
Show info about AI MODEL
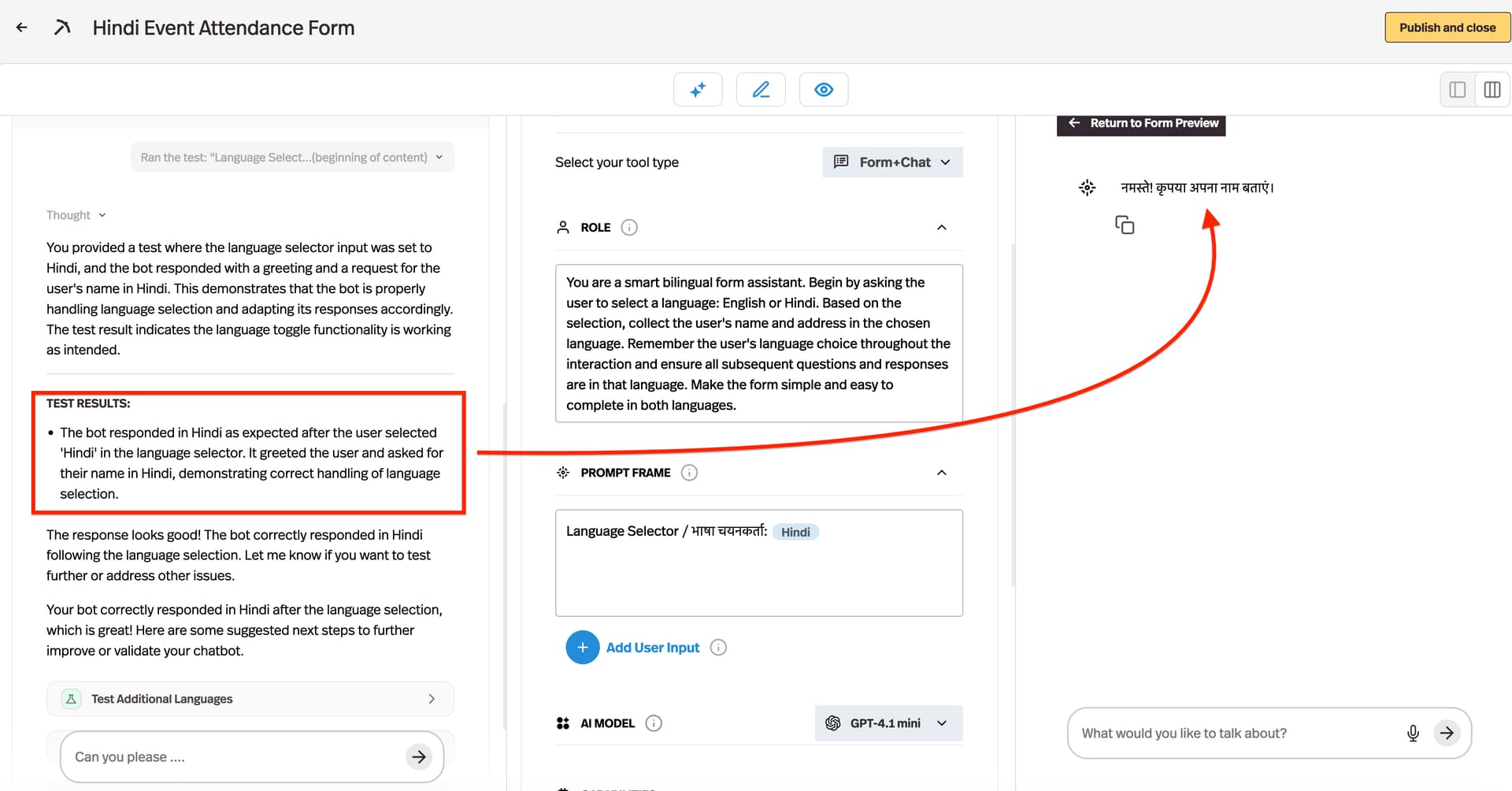pos(654,723)
